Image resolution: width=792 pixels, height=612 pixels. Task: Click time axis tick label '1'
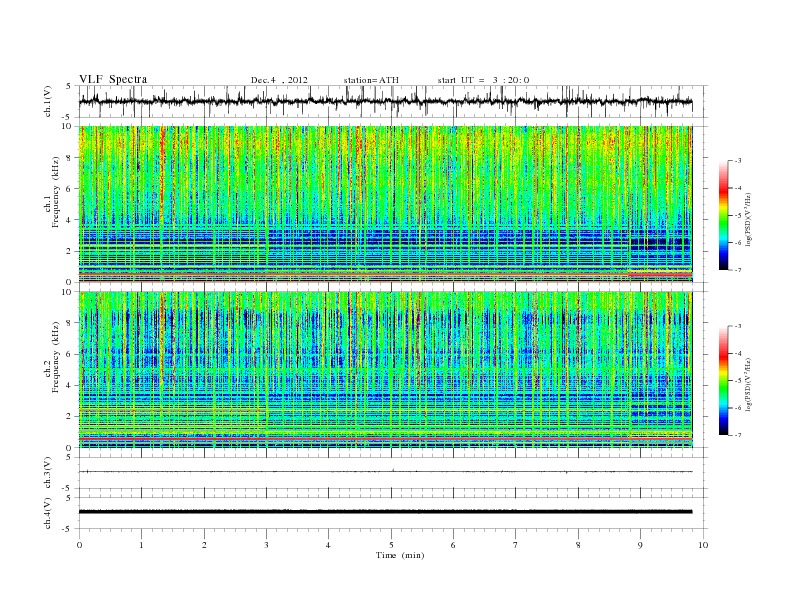click(141, 545)
